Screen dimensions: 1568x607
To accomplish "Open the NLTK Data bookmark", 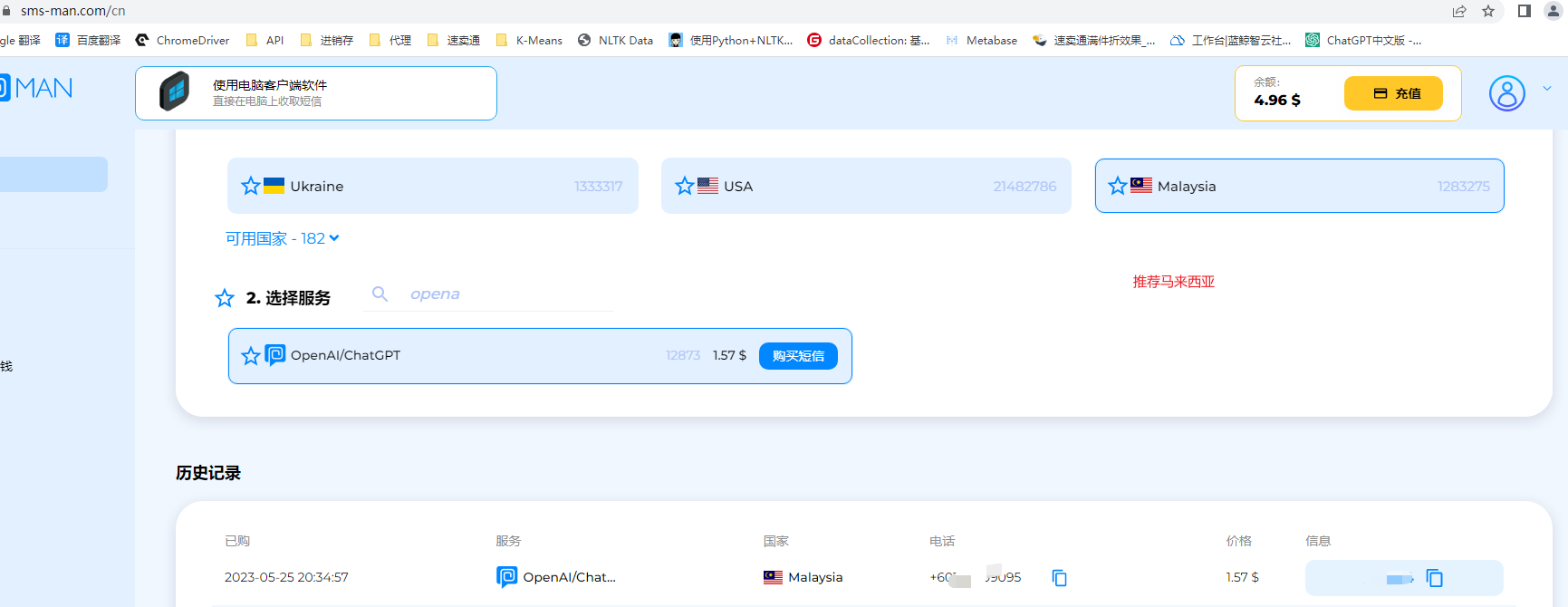I will [616, 40].
